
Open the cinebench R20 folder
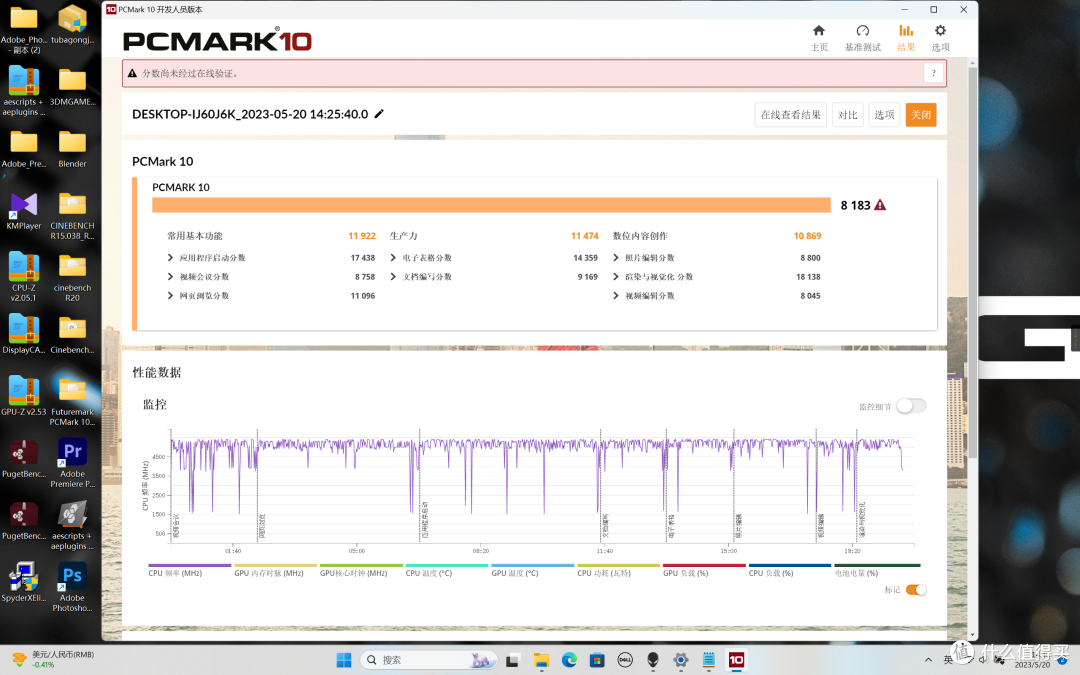pos(72,277)
